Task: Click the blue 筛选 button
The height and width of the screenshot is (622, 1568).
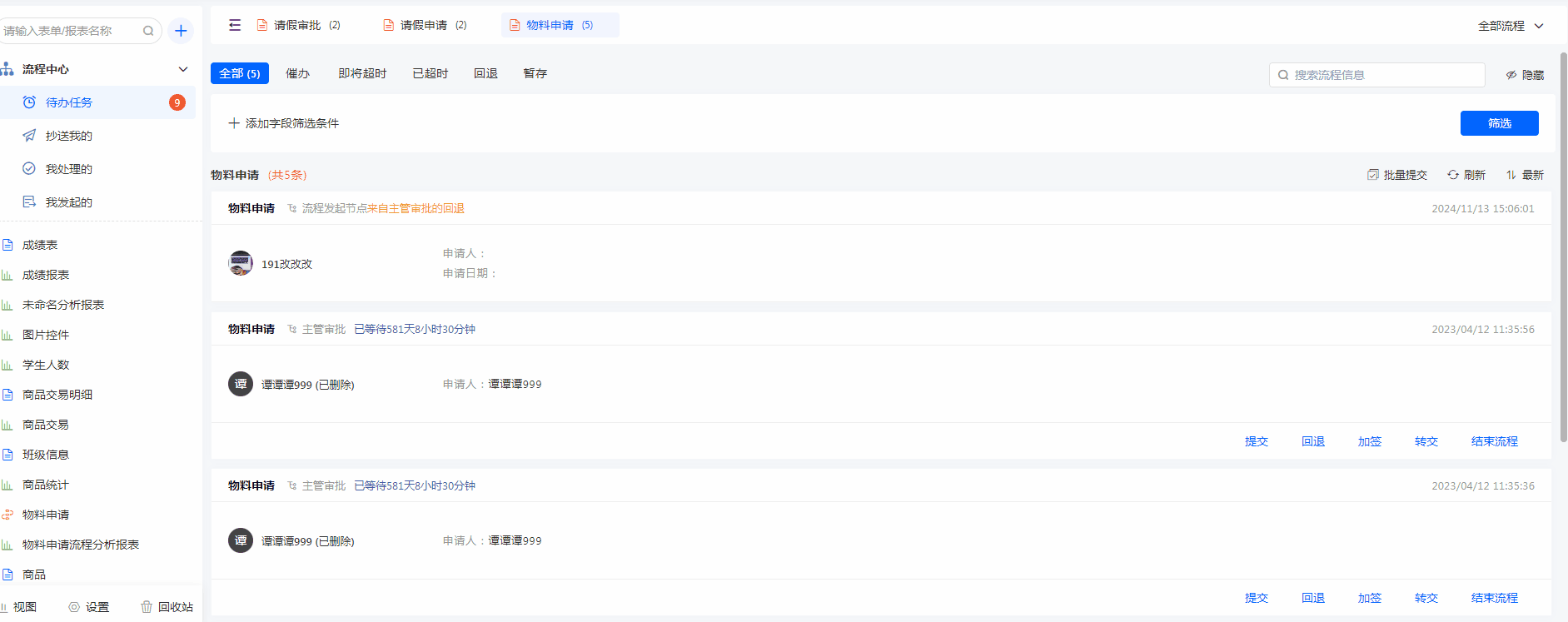Action: point(1499,123)
